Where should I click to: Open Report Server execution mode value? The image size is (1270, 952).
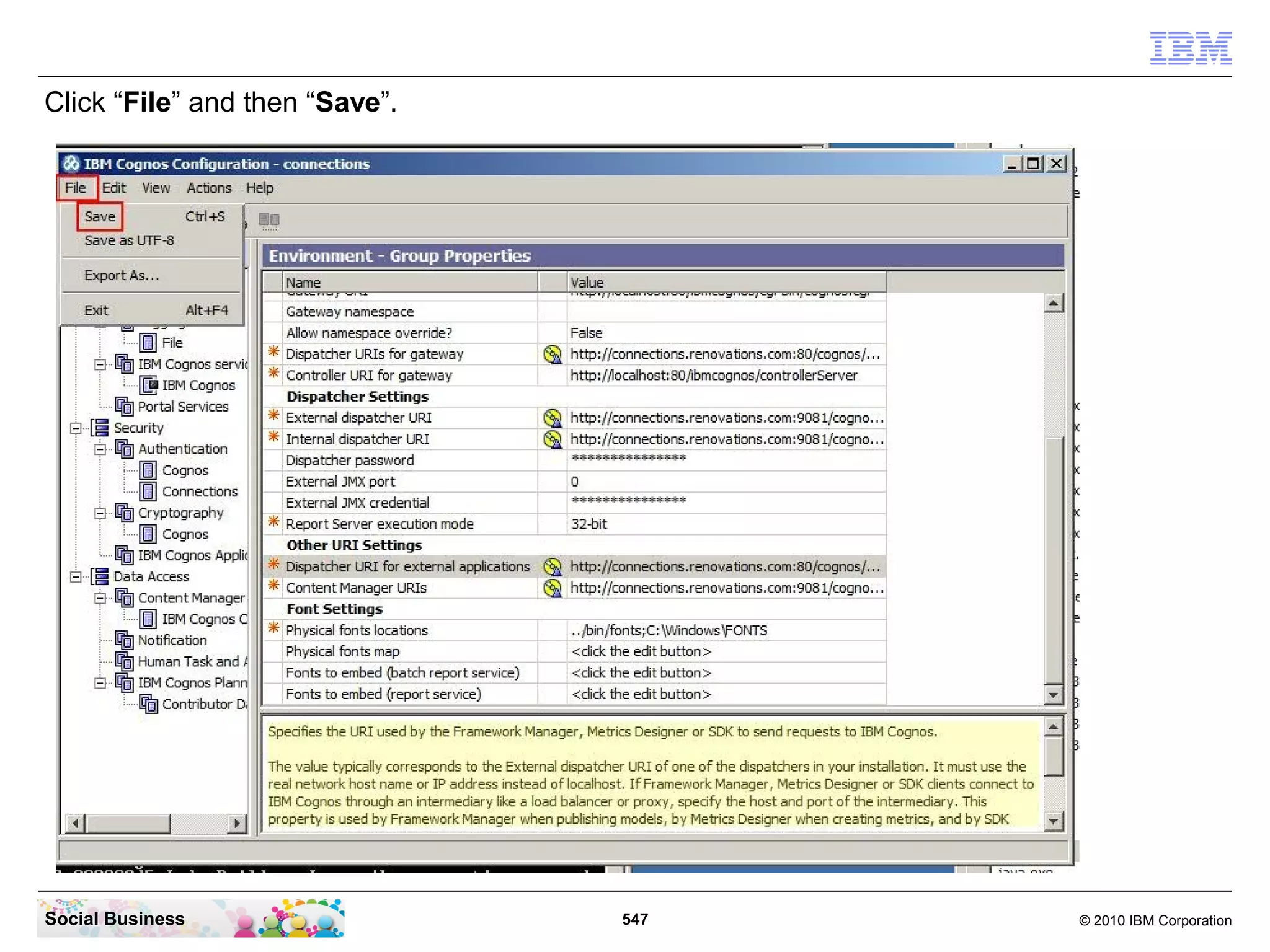point(726,524)
